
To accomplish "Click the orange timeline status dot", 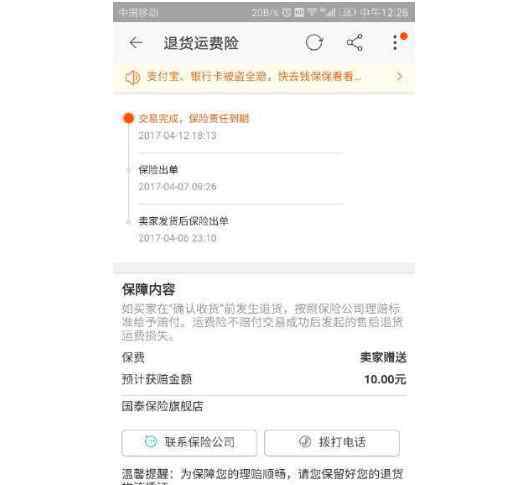I will coord(128,118).
